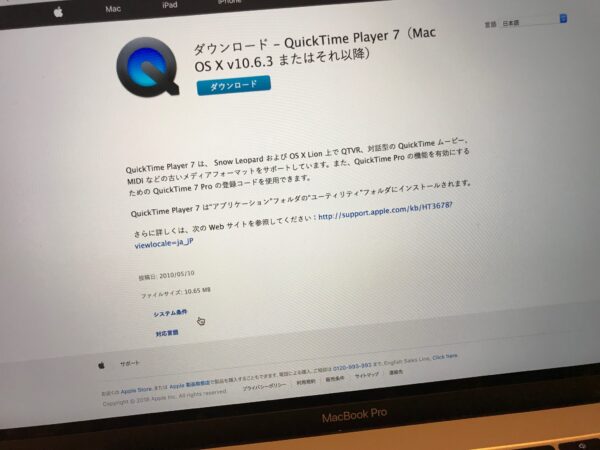The image size is (600, 450).
Task: Open the iPhone tab in navigation bar
Action: pyautogui.click(x=229, y=2)
